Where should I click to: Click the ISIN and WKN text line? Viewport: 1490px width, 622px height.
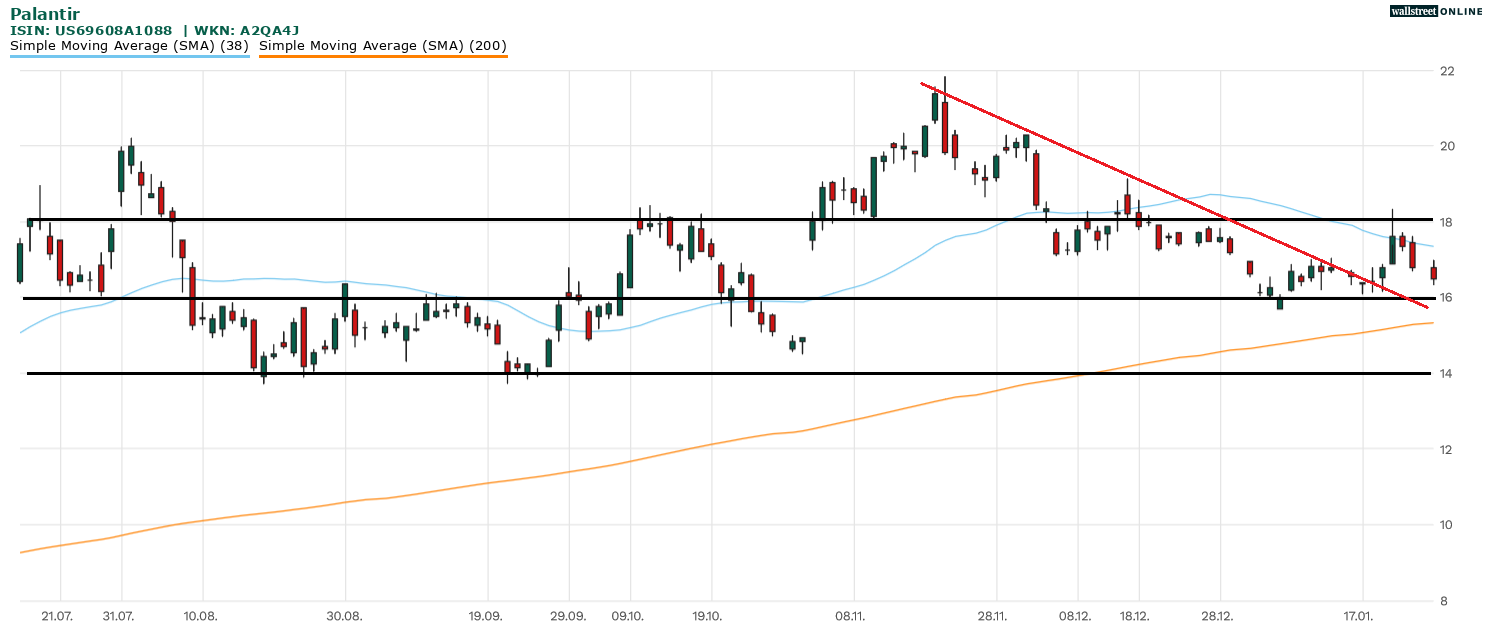tap(155, 31)
